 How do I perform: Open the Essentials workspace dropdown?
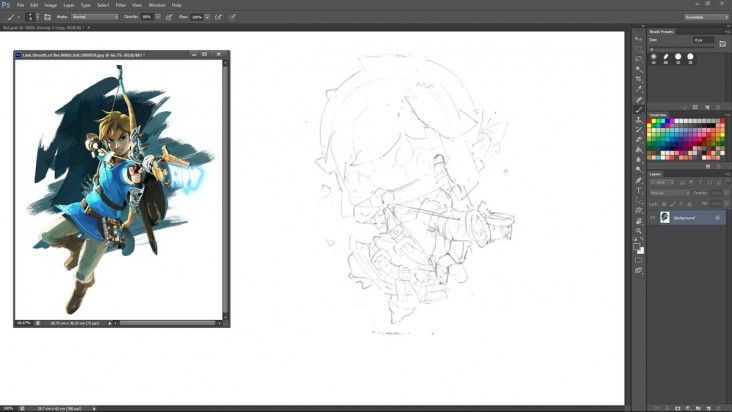[x=706, y=17]
